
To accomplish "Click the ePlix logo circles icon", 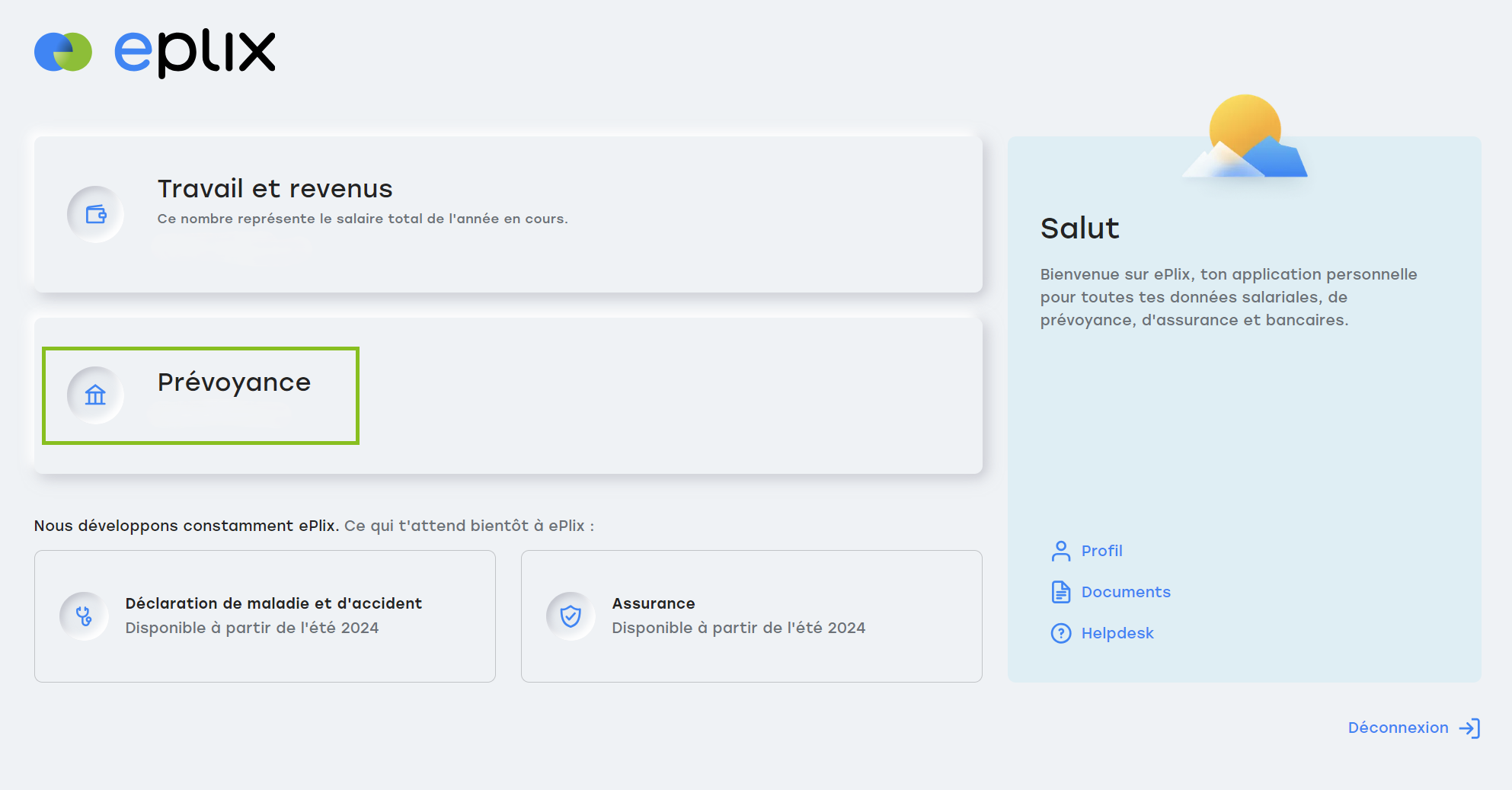I will coord(63,52).
